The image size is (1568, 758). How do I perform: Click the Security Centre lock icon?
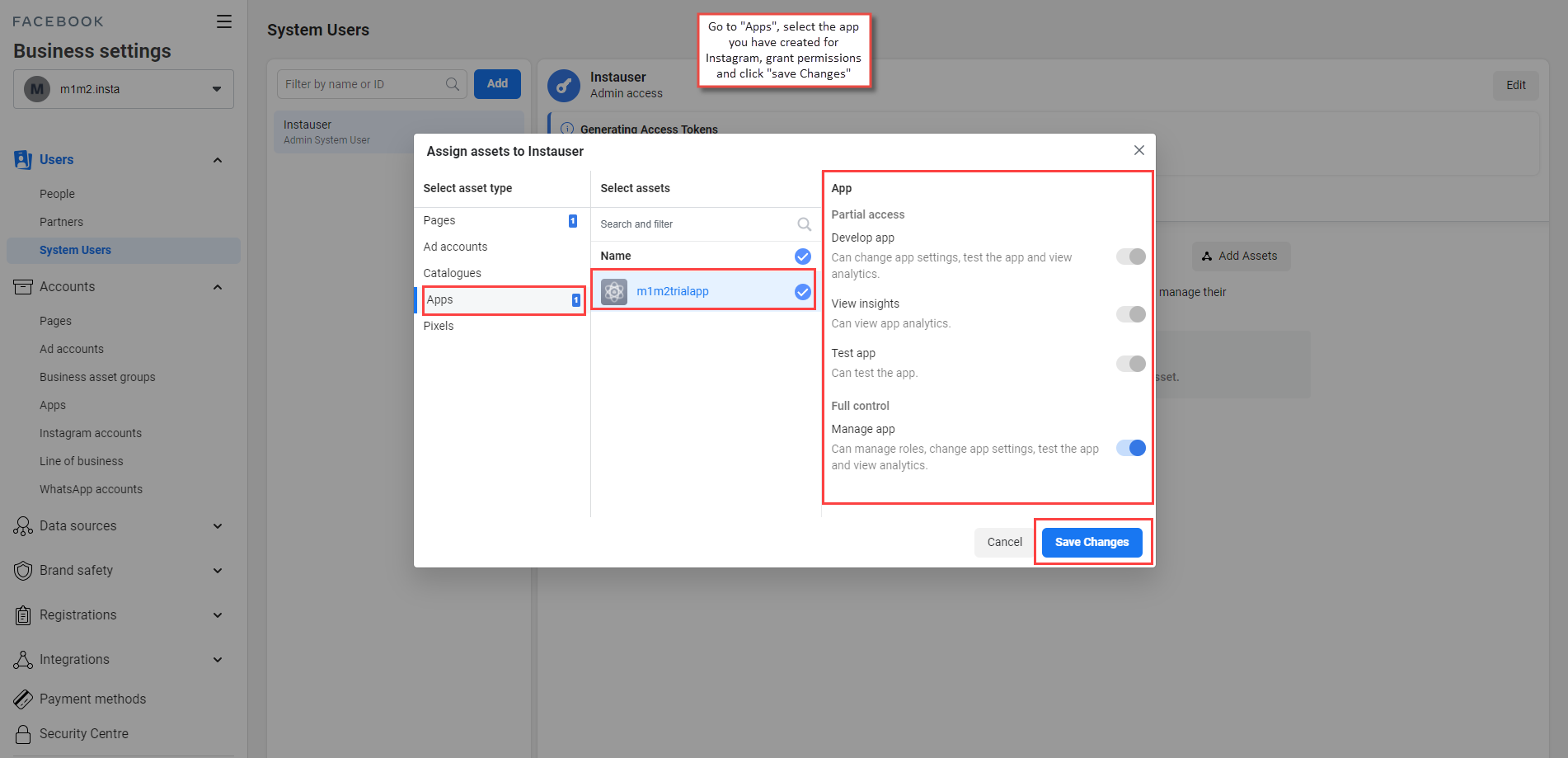click(x=23, y=734)
